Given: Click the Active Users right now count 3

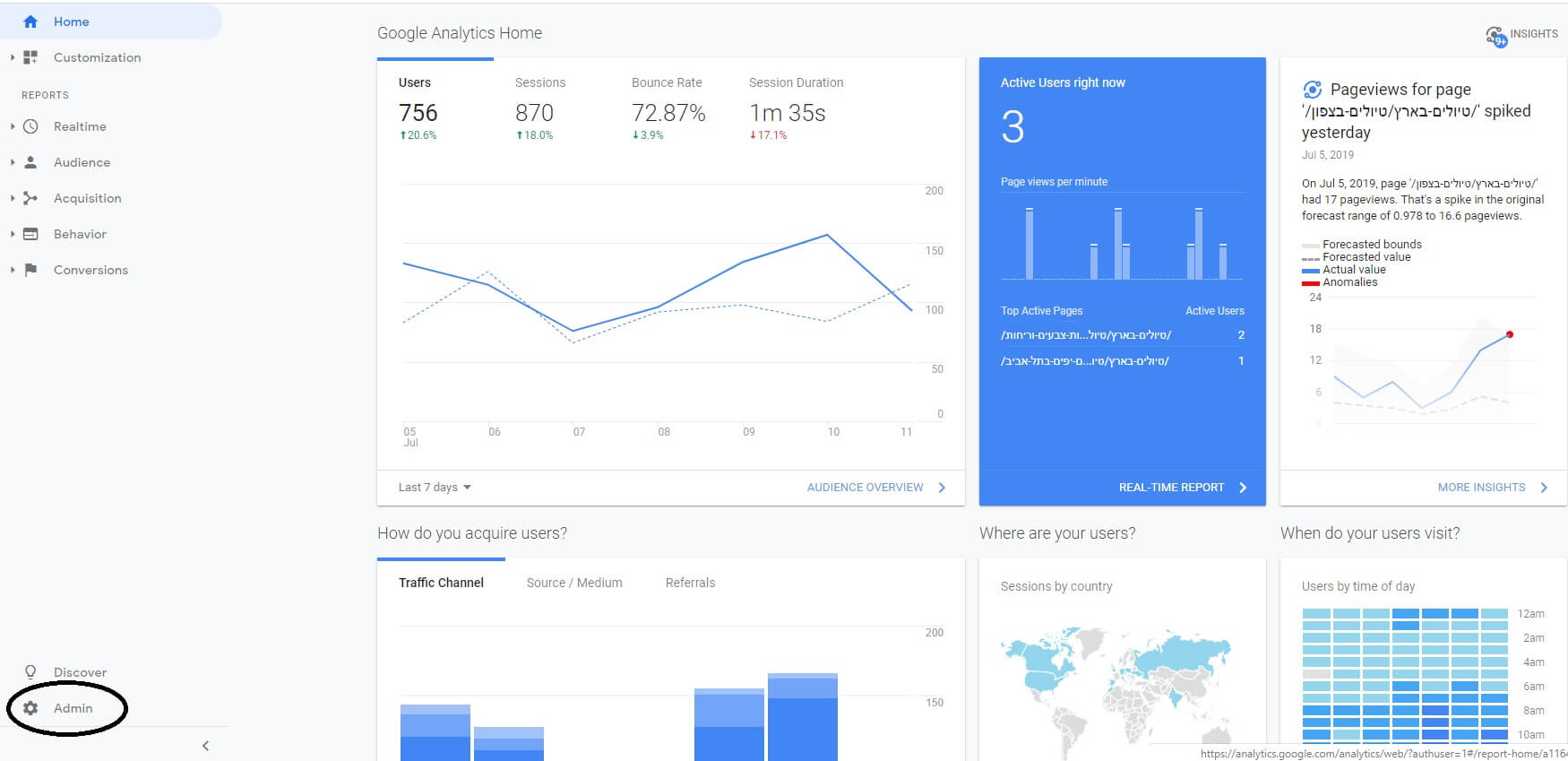Looking at the screenshot, I should coord(1012,126).
